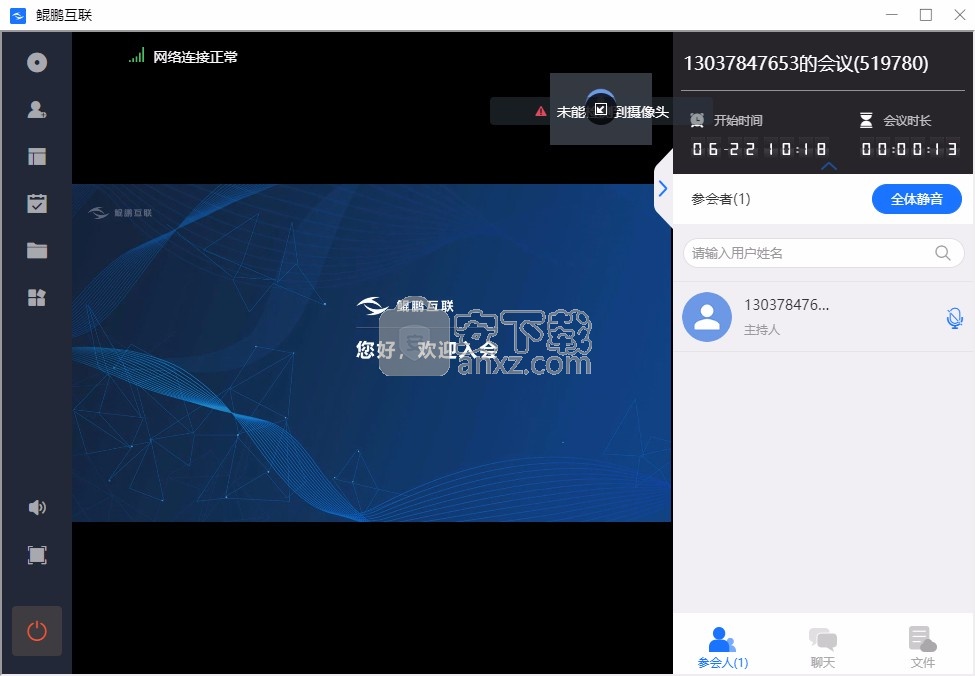Open the user profile icon in sidebar
975x676 pixels.
(x=37, y=109)
